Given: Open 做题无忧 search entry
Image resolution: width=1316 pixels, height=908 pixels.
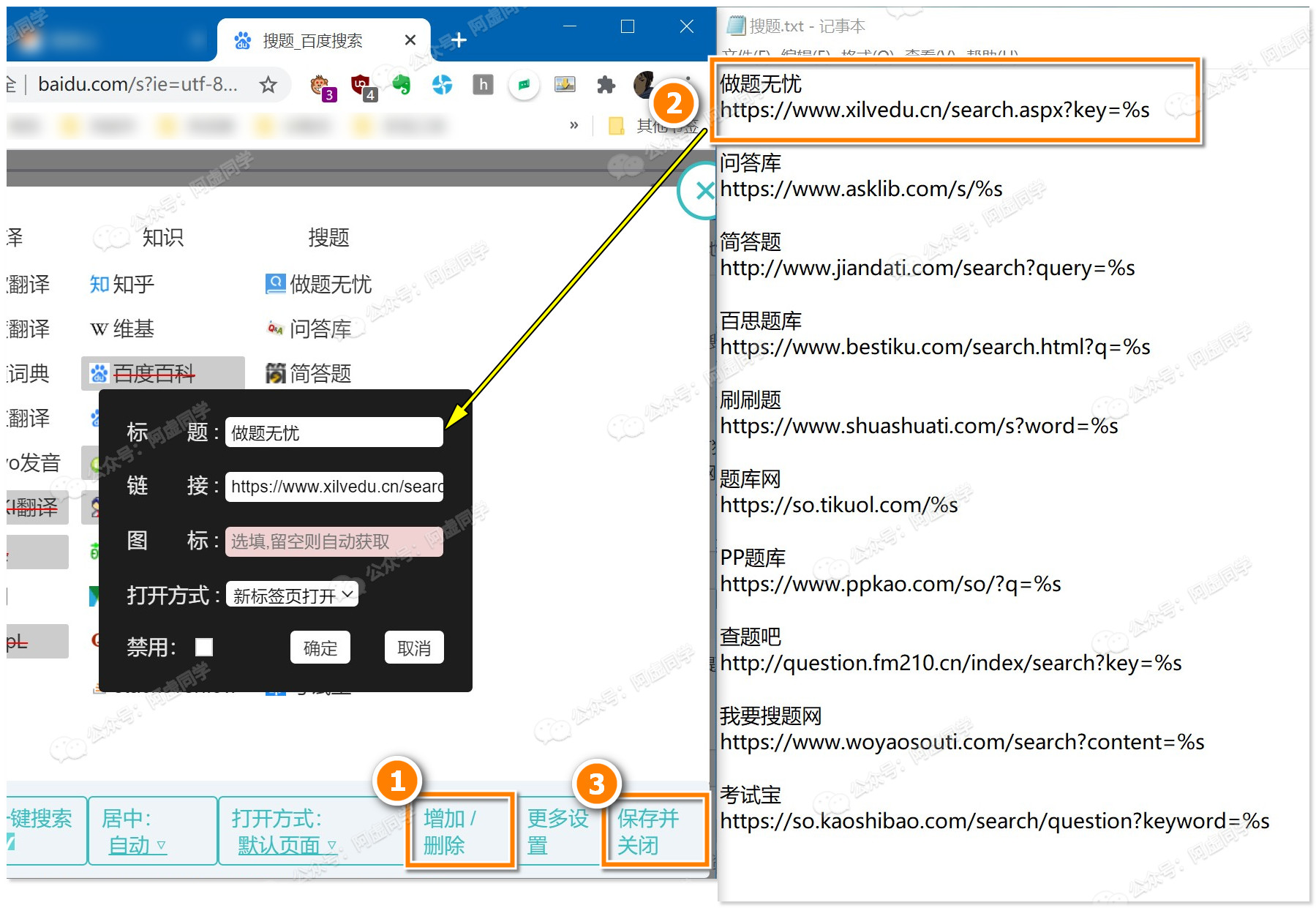Looking at the screenshot, I should coord(319,284).
